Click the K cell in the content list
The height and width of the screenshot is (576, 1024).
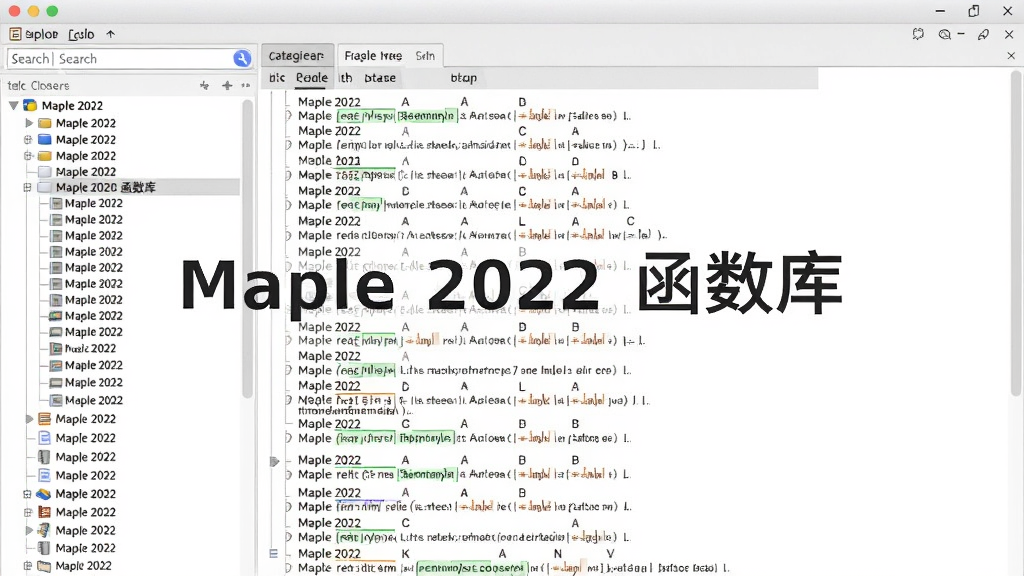coord(406,554)
